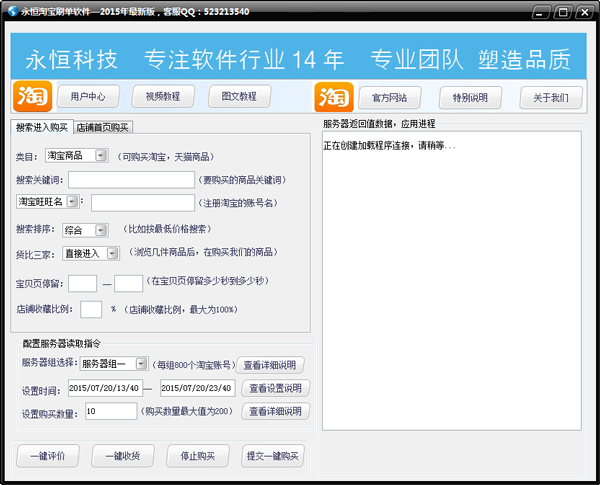Open 特别说明 special notes
The image size is (600, 485).
click(470, 97)
